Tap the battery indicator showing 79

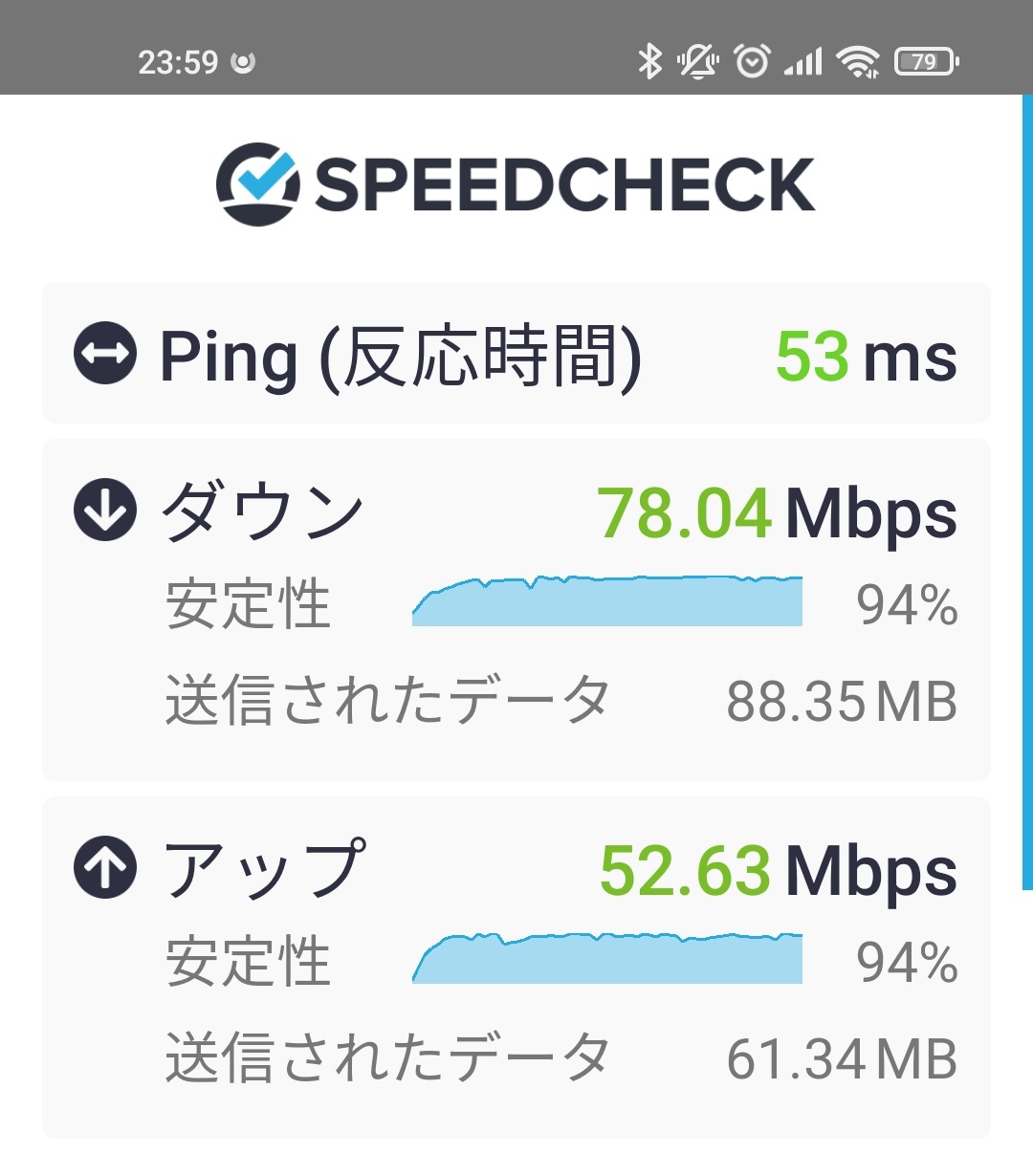(x=926, y=62)
